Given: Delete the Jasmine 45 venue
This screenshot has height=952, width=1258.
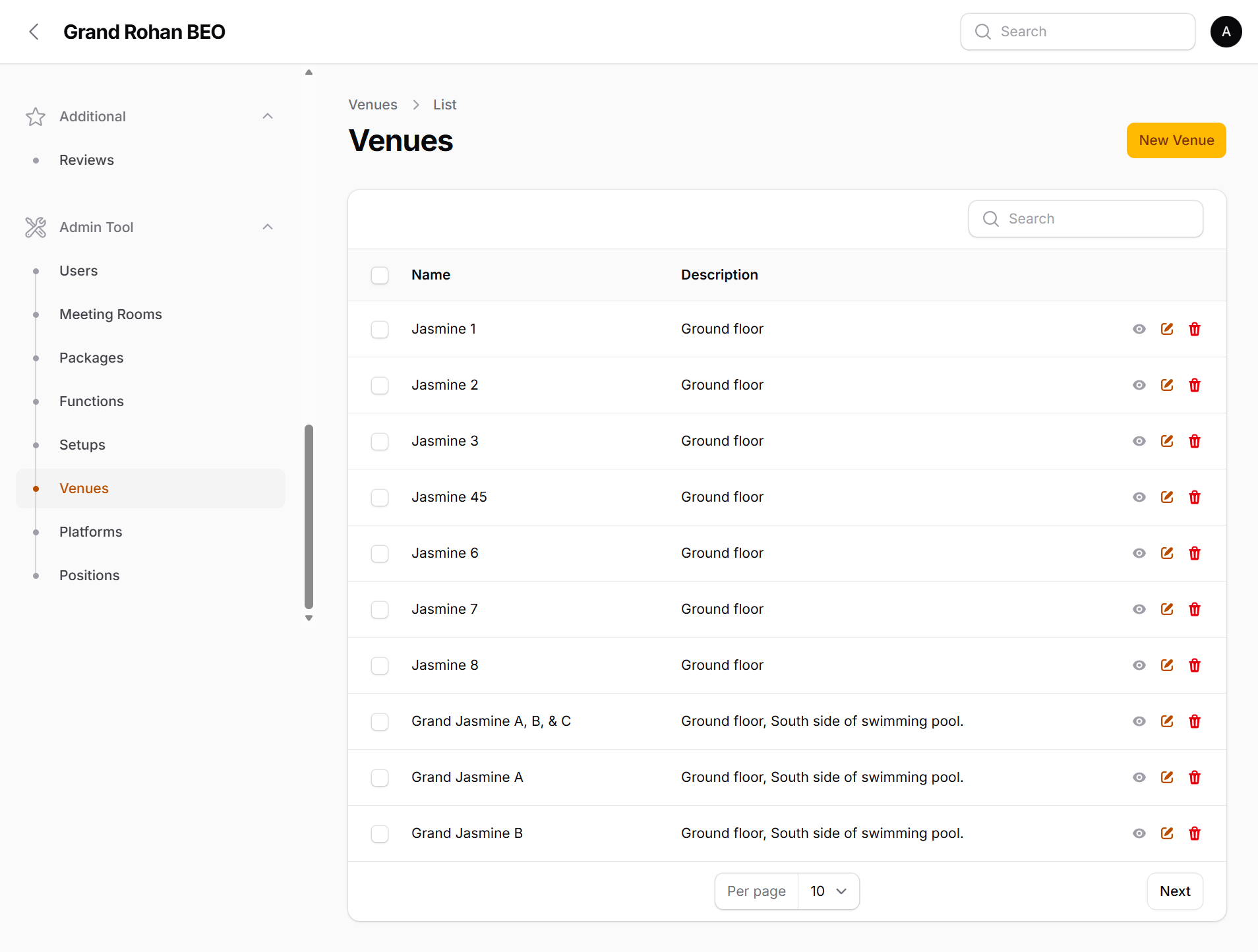Looking at the screenshot, I should coord(1194,497).
